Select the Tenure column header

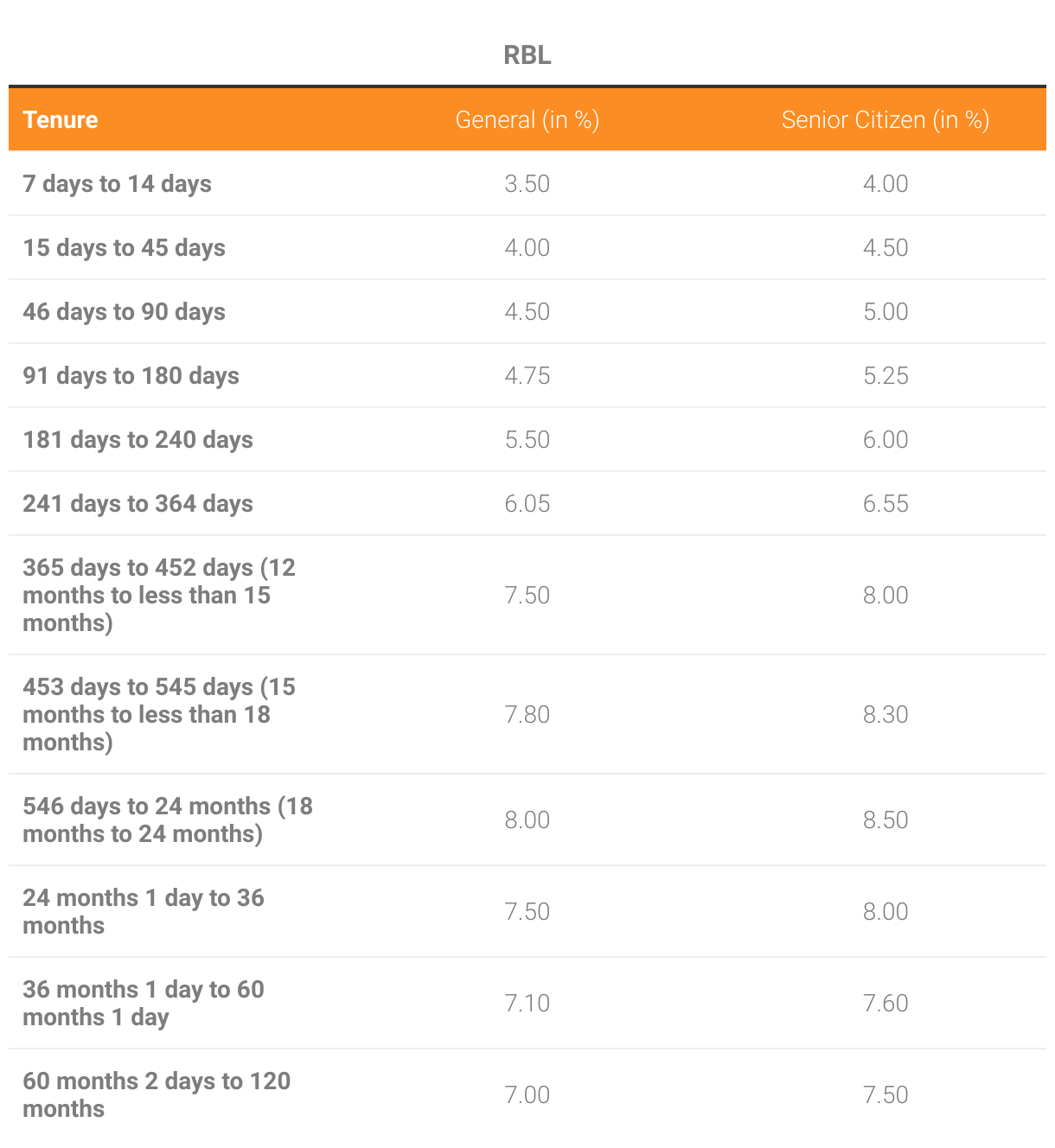(61, 119)
